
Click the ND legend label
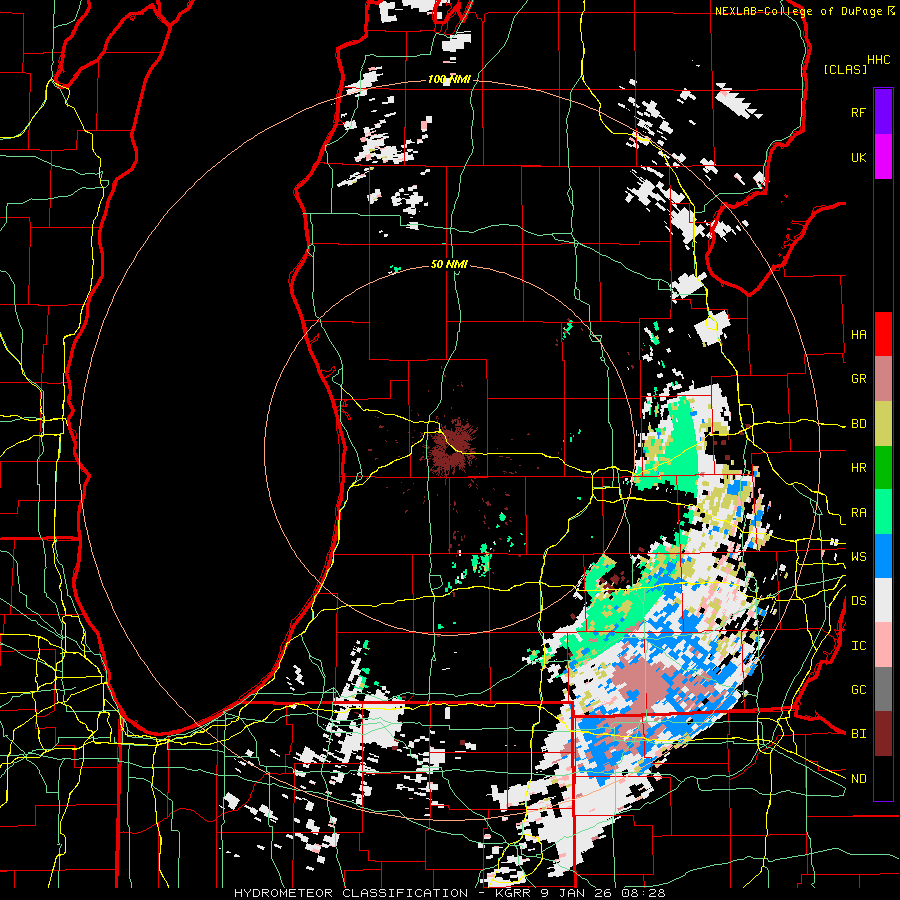tap(858, 779)
